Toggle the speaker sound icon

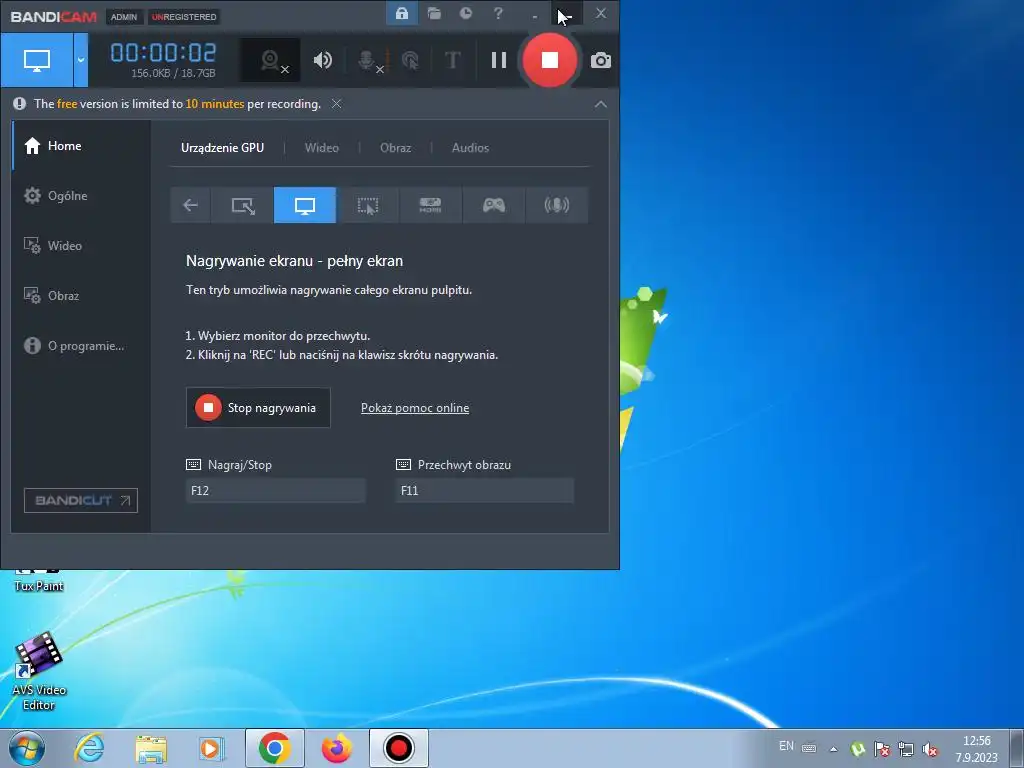point(323,60)
